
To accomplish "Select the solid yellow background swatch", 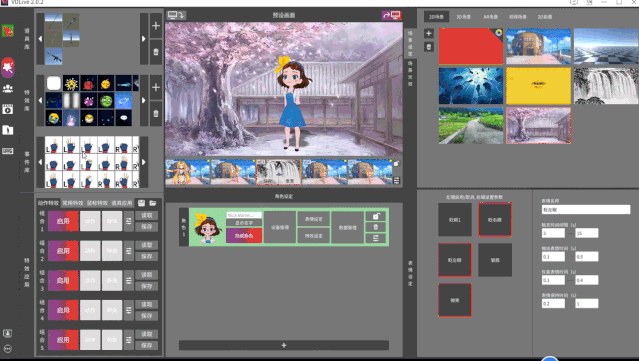I will pos(538,86).
